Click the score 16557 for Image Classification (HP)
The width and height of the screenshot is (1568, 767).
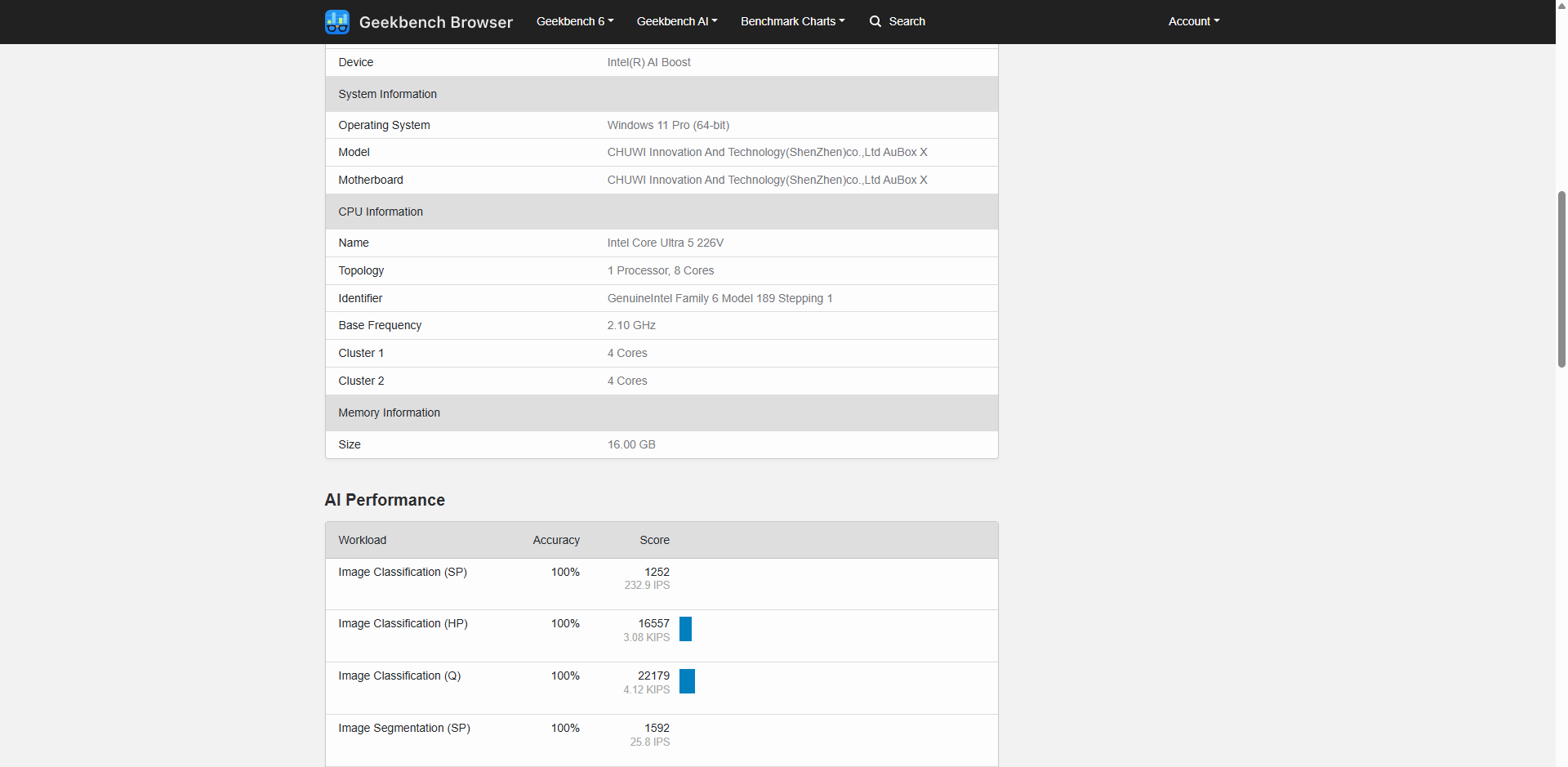(x=653, y=623)
